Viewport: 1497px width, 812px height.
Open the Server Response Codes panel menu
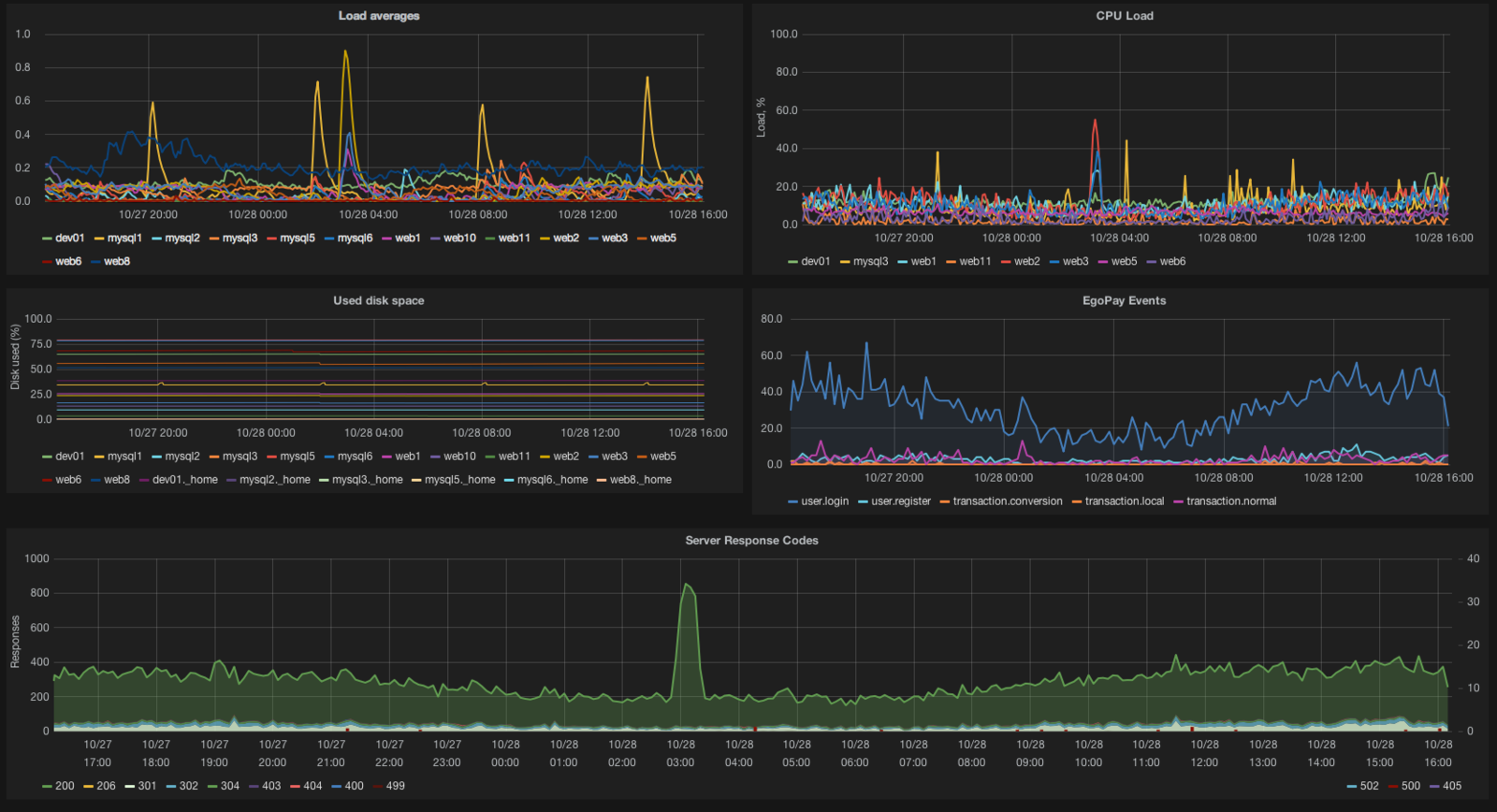(x=751, y=541)
